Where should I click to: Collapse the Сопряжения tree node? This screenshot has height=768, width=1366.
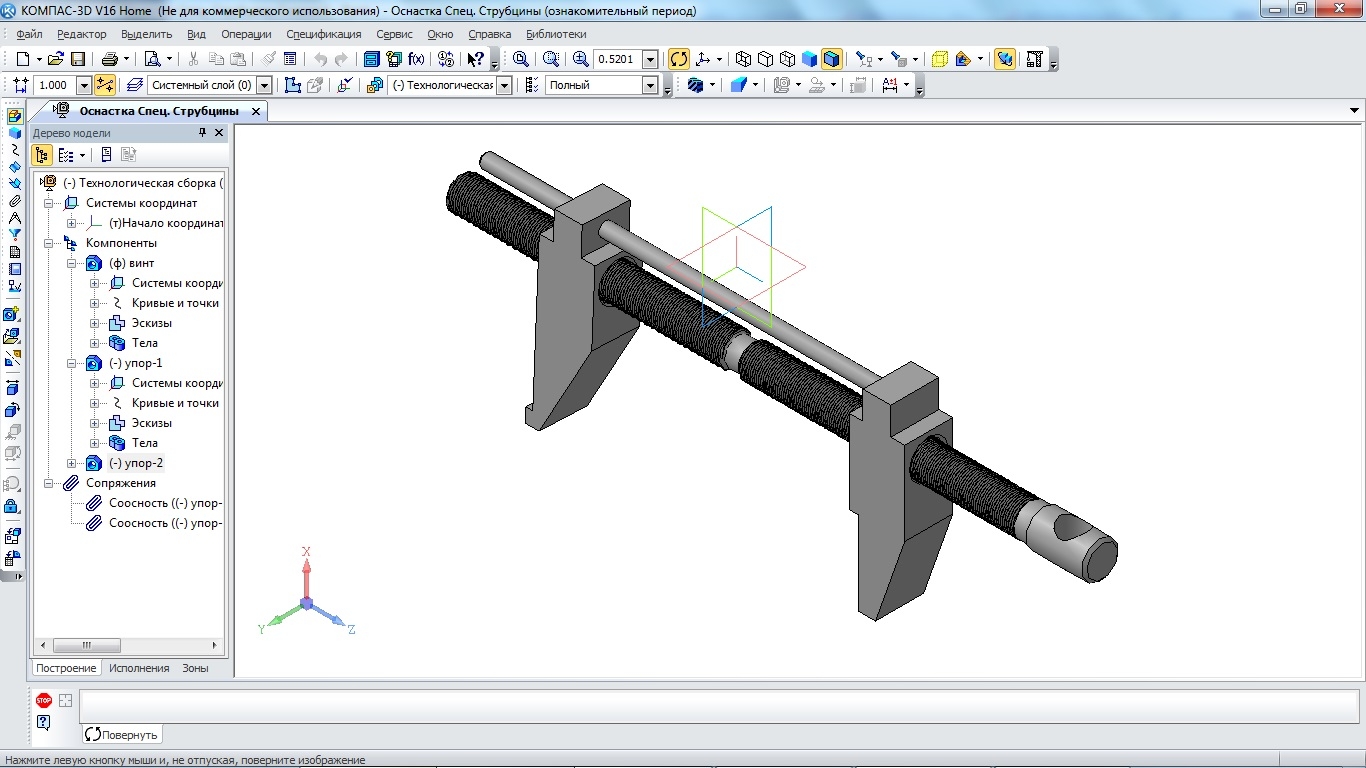[x=48, y=483]
